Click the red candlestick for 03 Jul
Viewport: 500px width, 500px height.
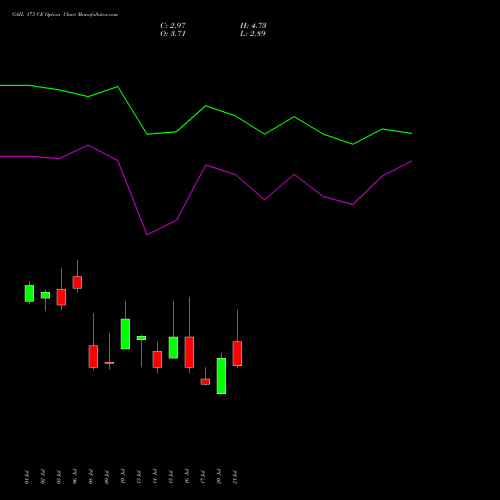pos(61,297)
